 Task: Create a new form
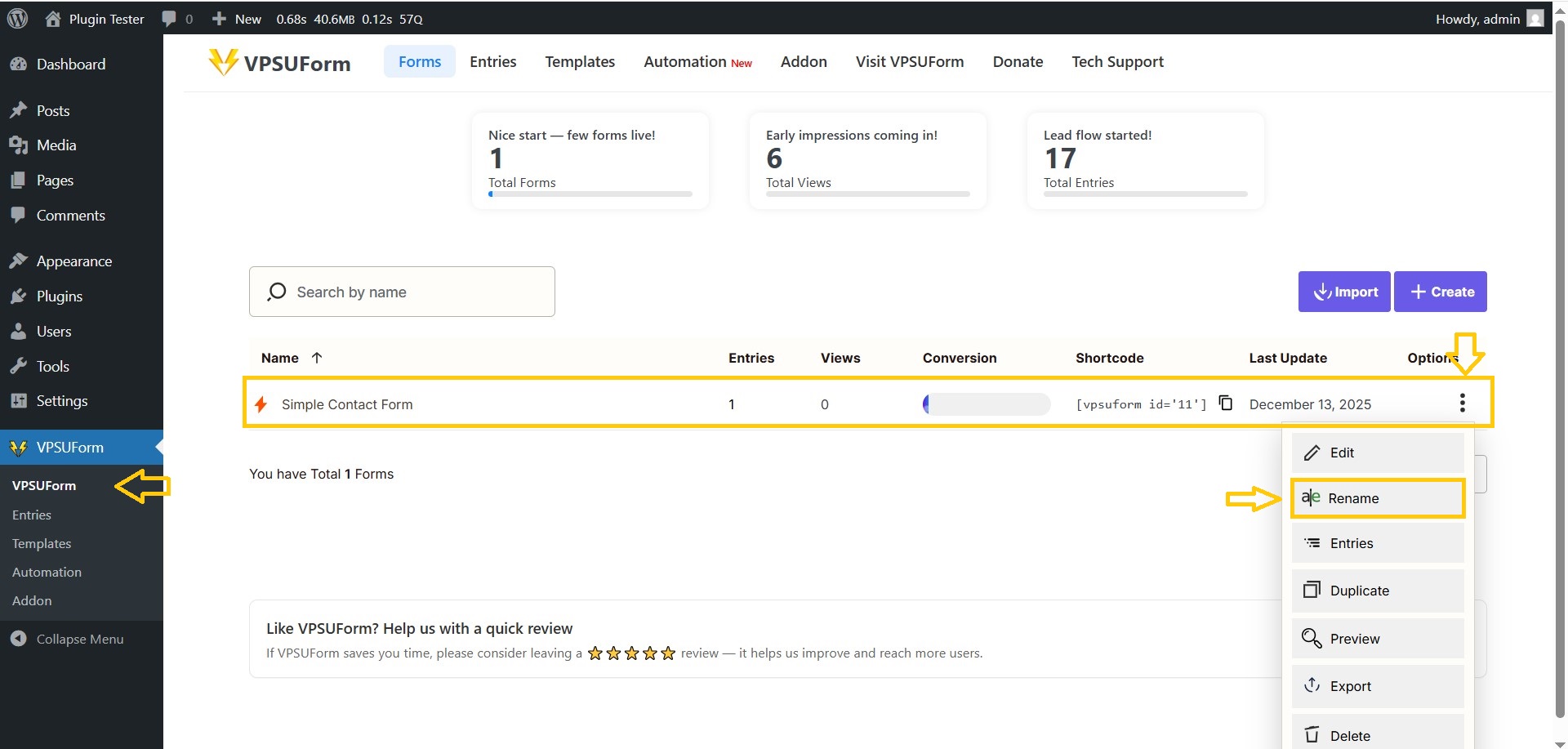coord(1440,292)
